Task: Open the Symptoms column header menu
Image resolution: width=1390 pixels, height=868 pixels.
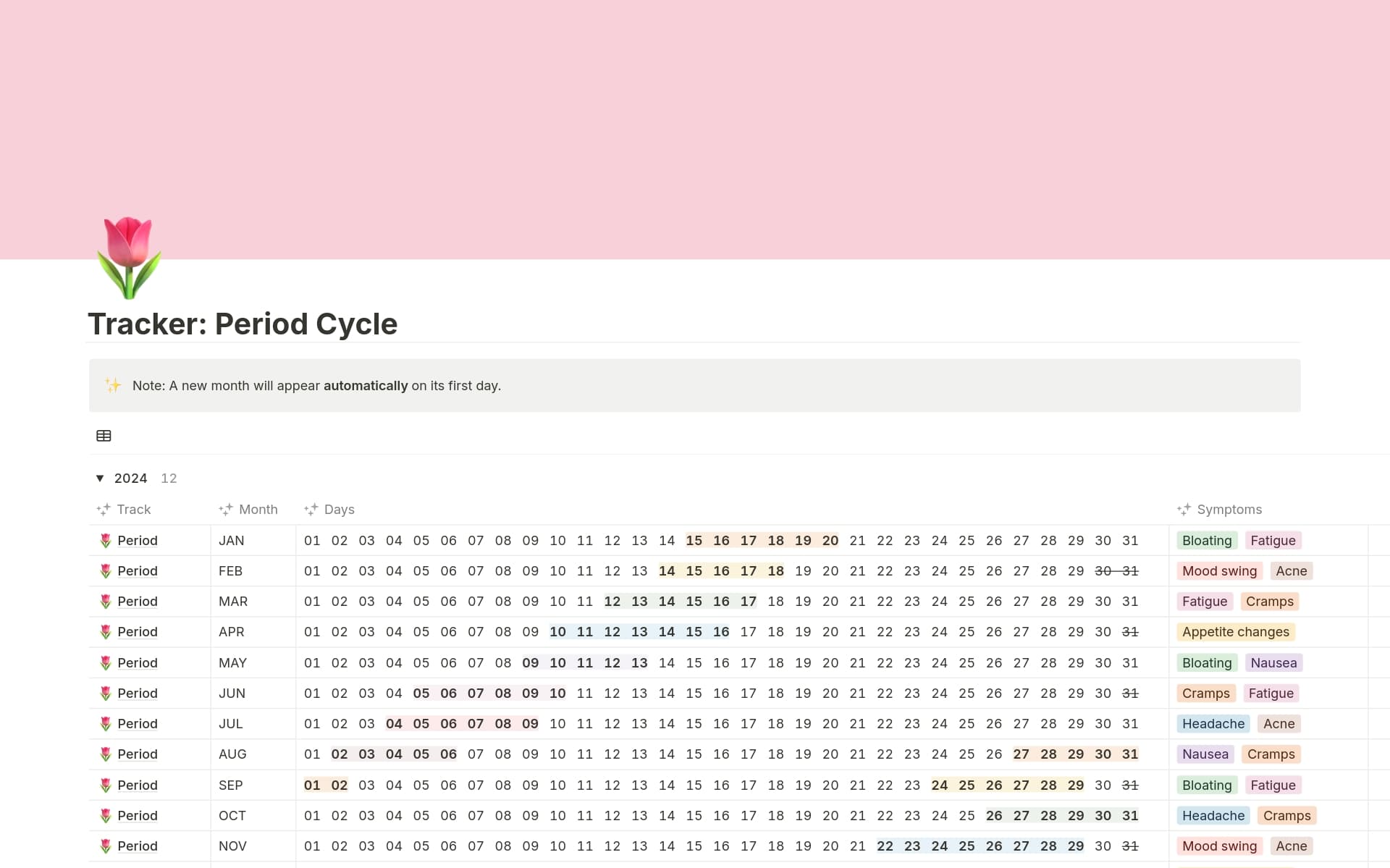Action: click(1229, 509)
